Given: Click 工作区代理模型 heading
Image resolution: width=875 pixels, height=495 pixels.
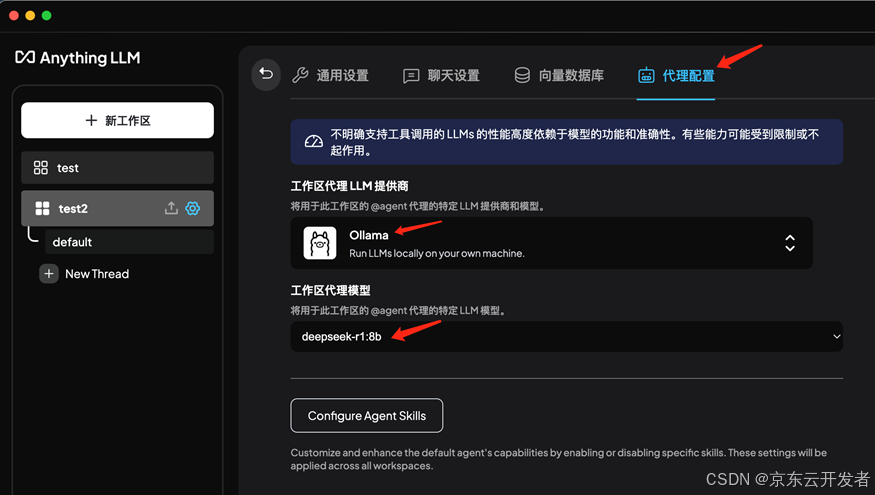Looking at the screenshot, I should pyautogui.click(x=330, y=290).
